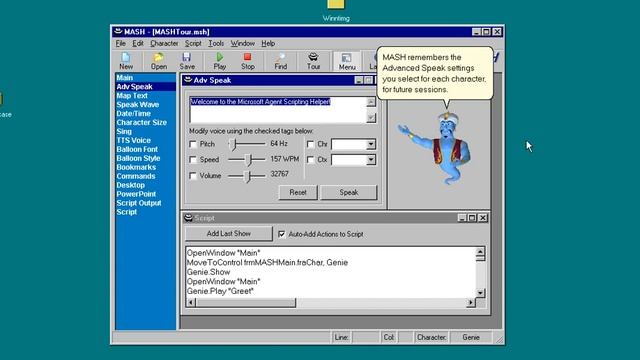Viewport: 640px width, 360px height.
Task: Stop playback with the Stop icon
Action: tap(247, 61)
